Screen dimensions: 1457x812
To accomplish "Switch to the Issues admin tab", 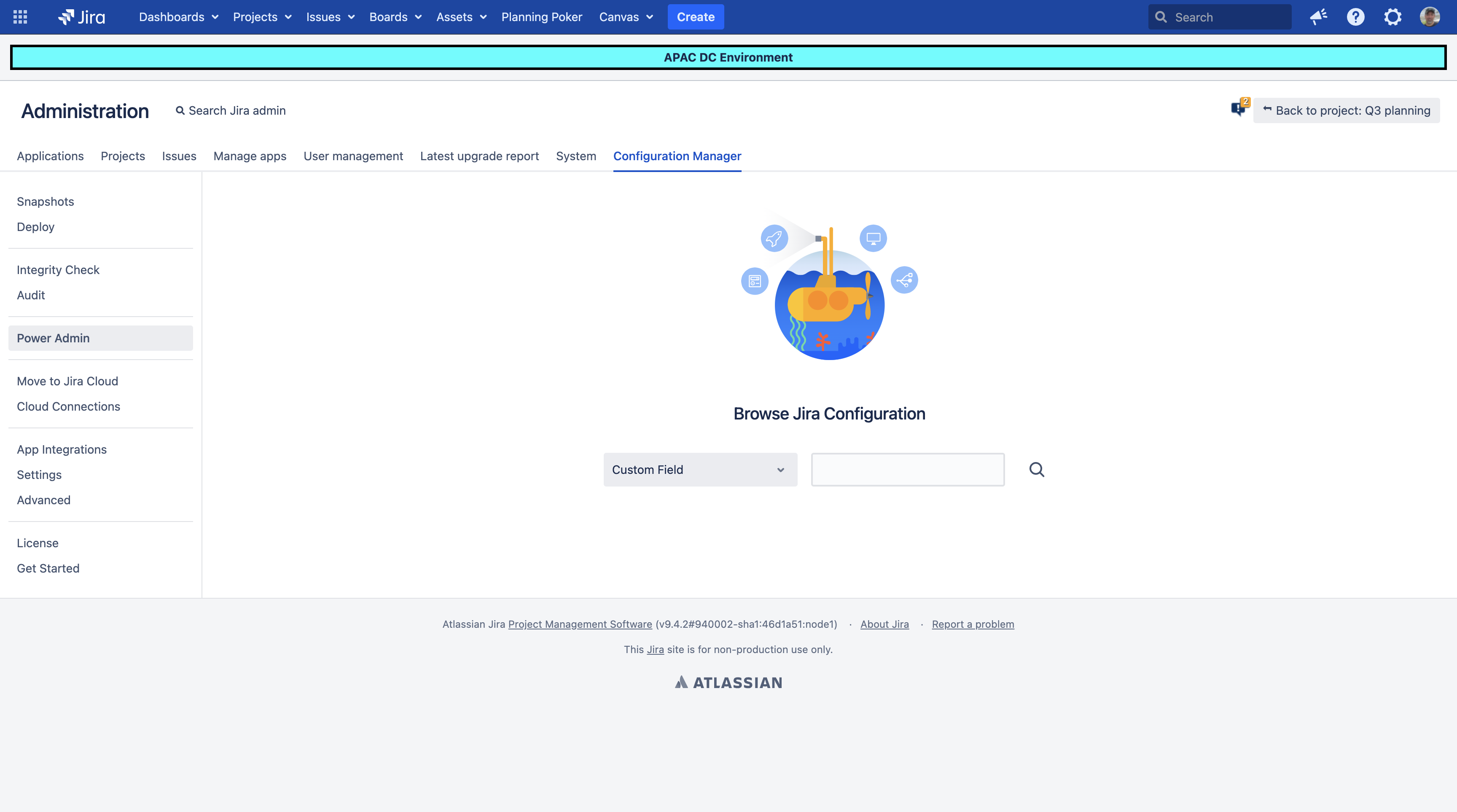I will pos(179,156).
